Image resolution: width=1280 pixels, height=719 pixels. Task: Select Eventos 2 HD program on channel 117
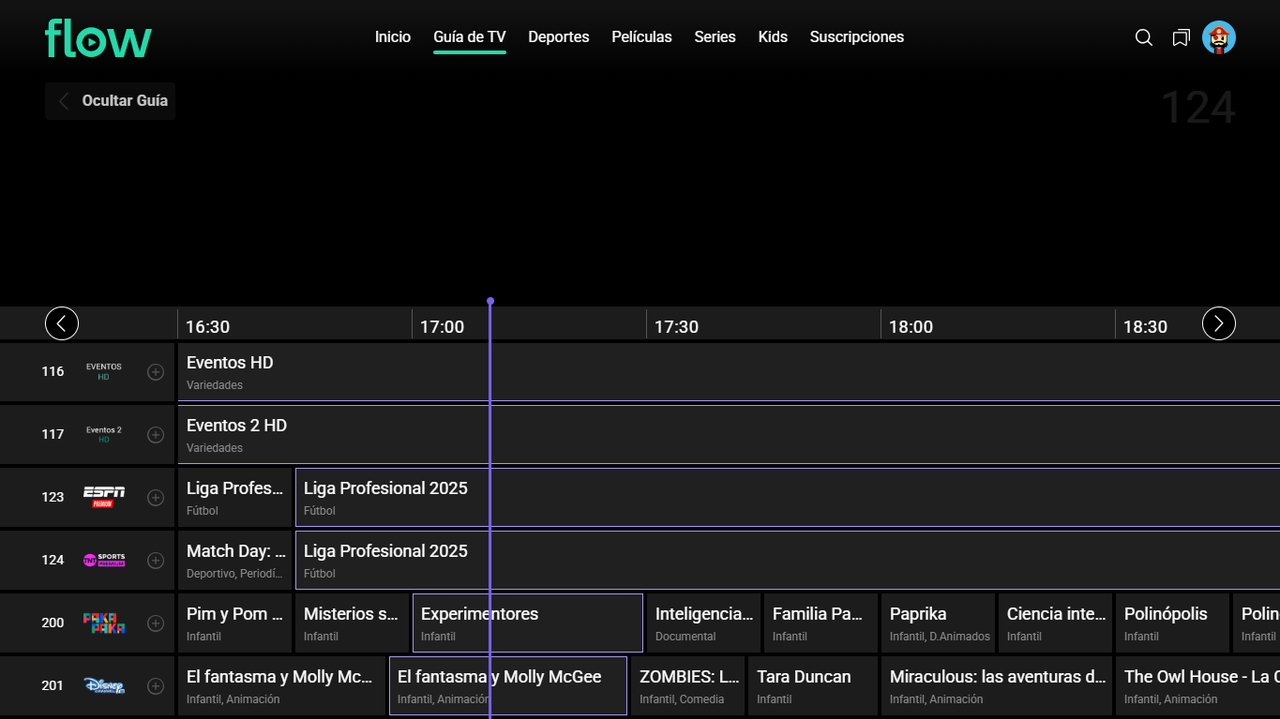[x=728, y=435]
